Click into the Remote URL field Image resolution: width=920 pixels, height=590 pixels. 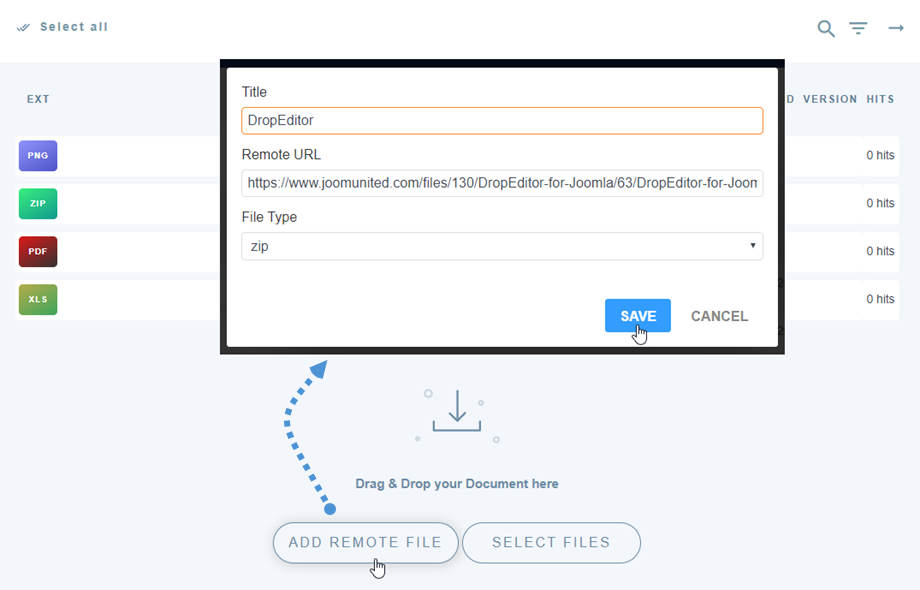click(502, 183)
